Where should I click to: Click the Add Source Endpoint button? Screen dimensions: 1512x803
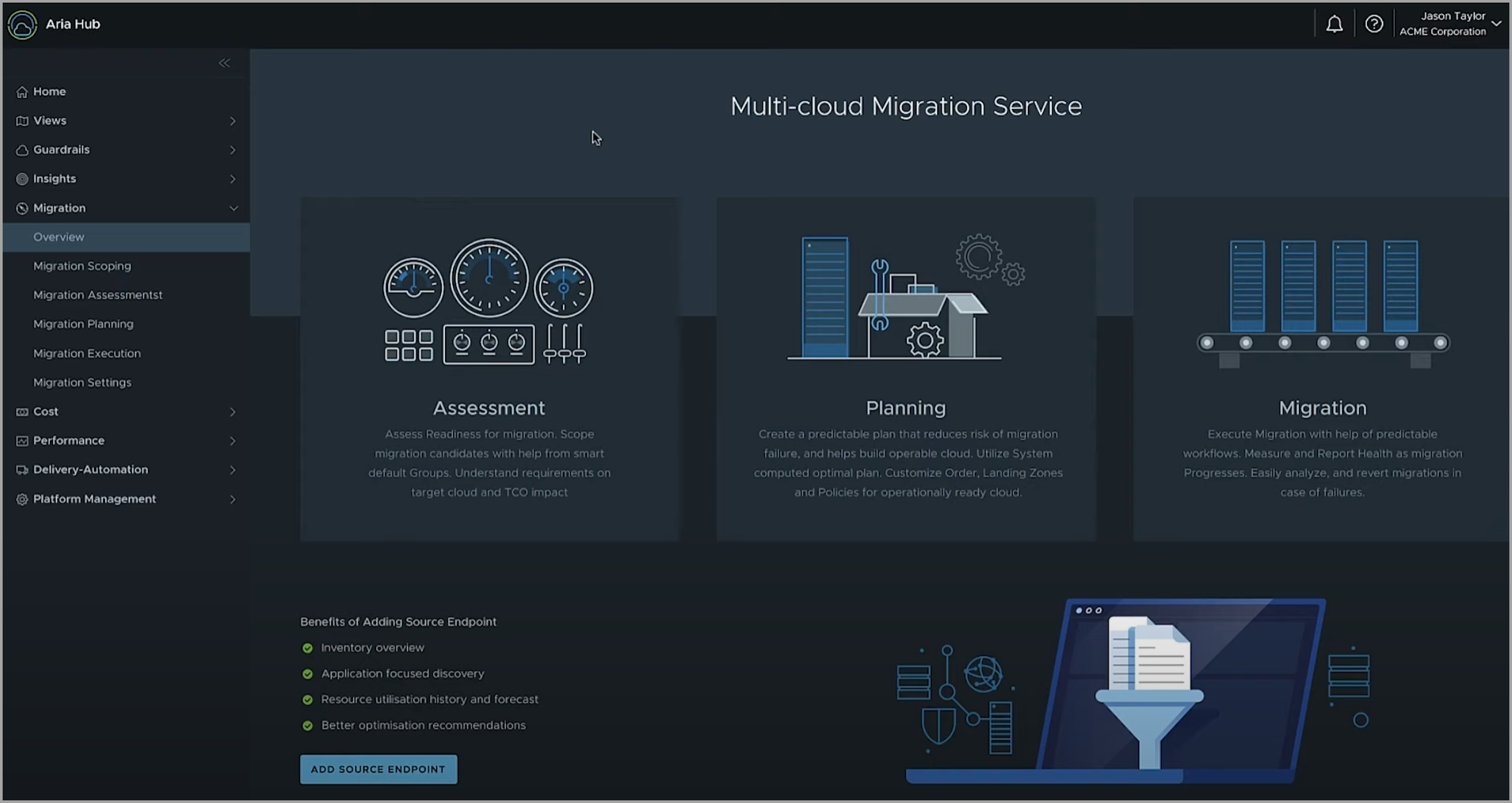378,769
